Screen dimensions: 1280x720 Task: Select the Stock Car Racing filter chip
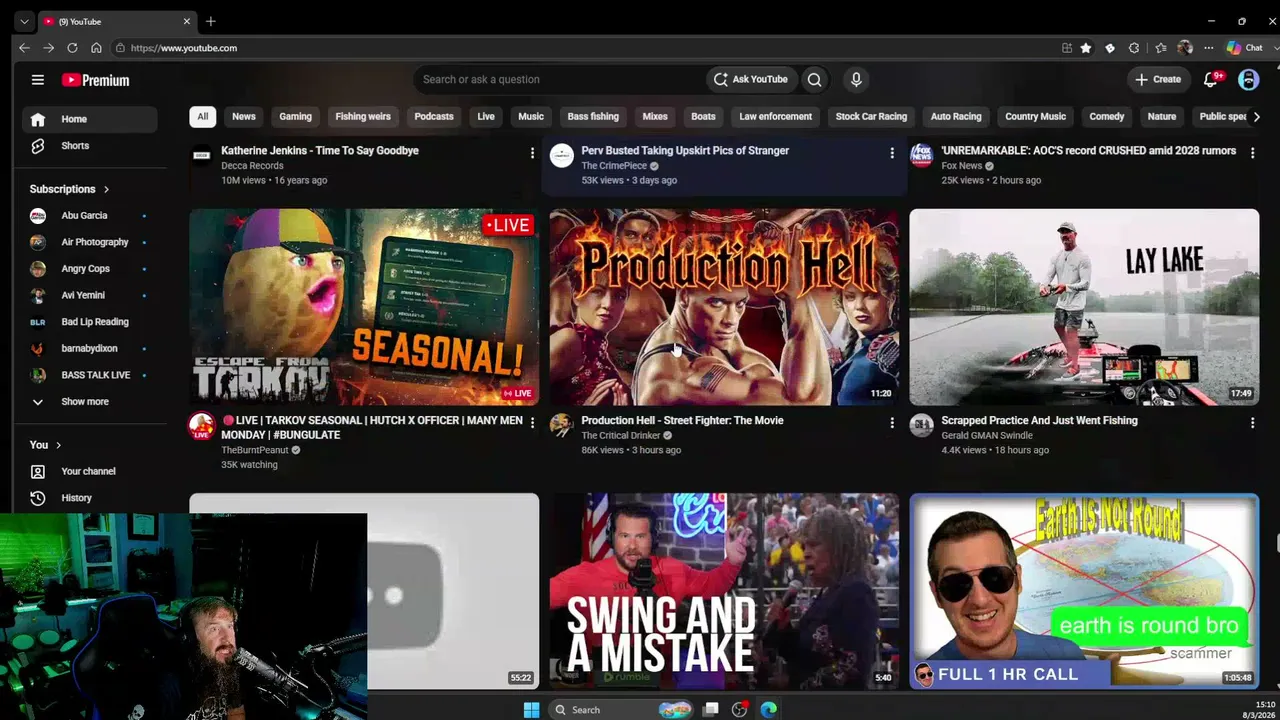click(871, 117)
